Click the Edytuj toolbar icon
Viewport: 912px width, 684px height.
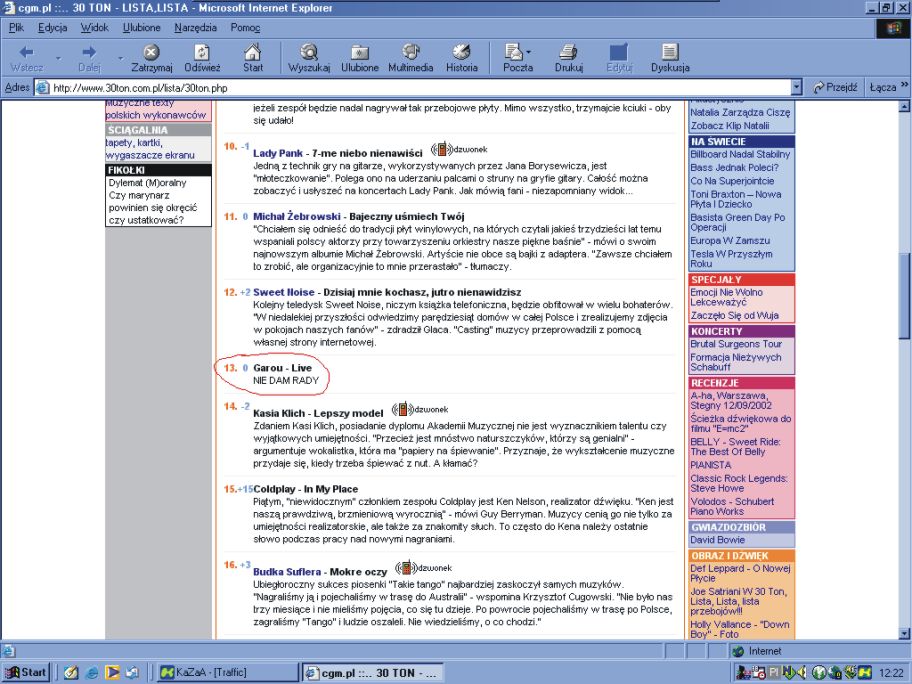[x=618, y=52]
